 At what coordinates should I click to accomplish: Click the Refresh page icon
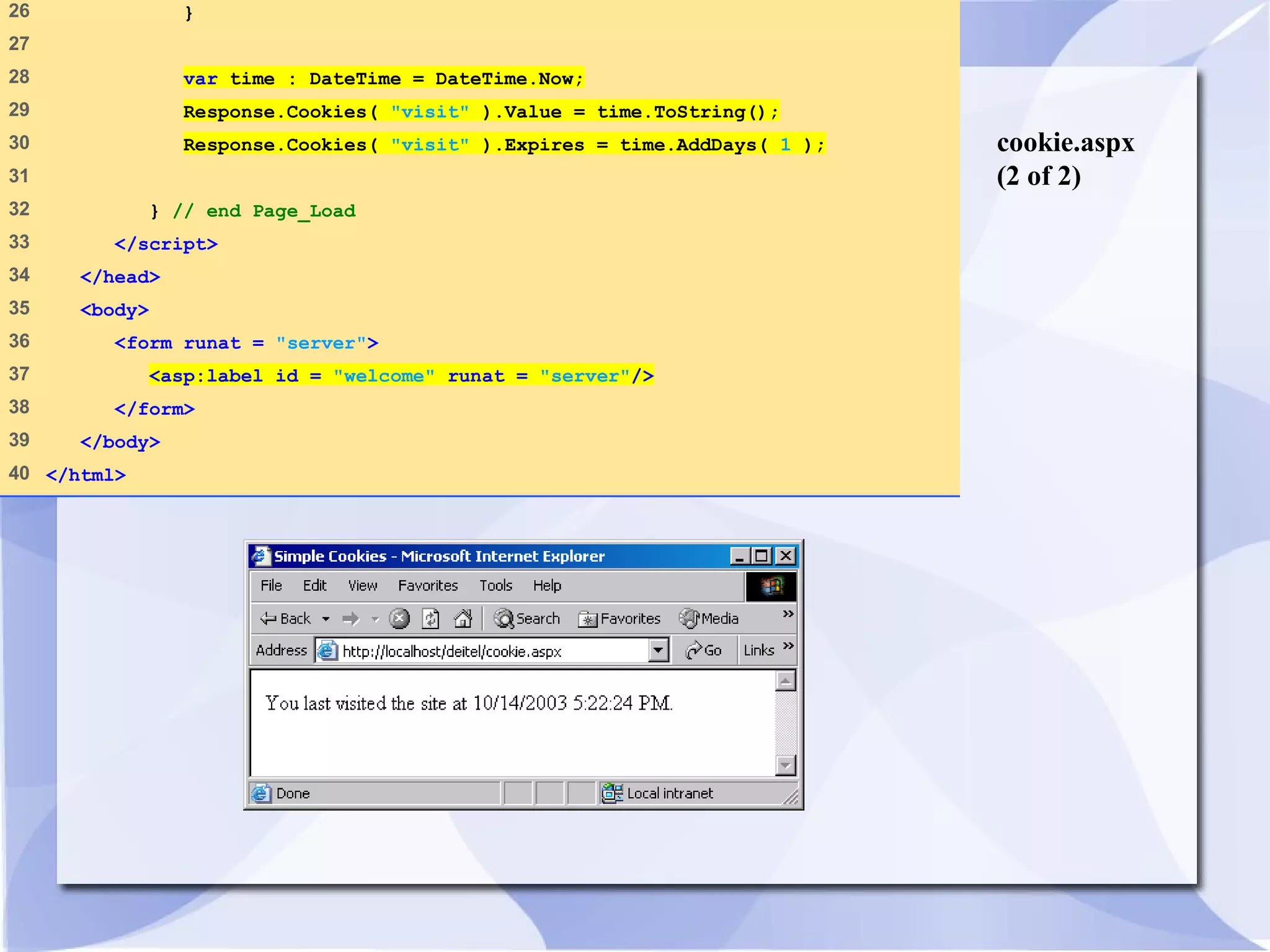coord(431,619)
